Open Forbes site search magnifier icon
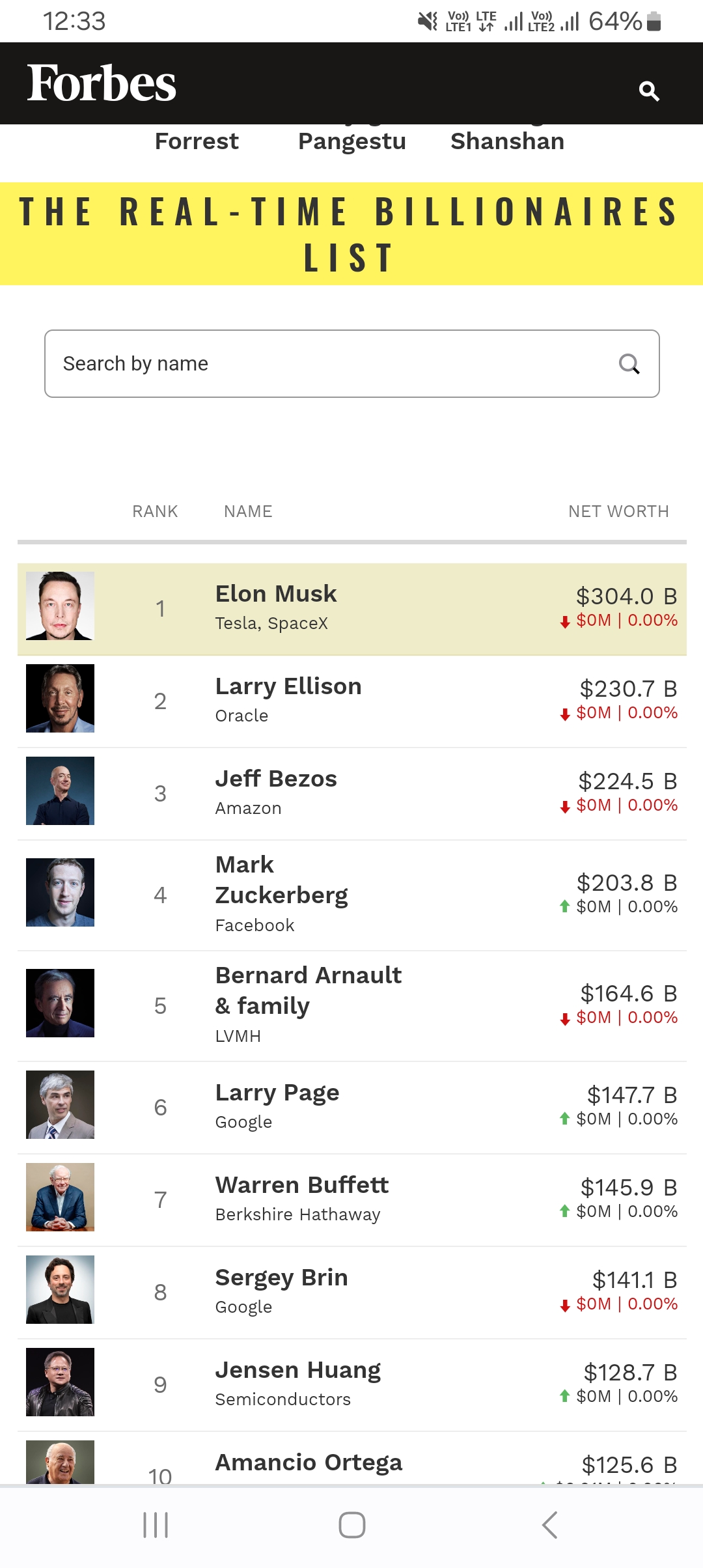The width and height of the screenshot is (703, 1568). coord(649,91)
